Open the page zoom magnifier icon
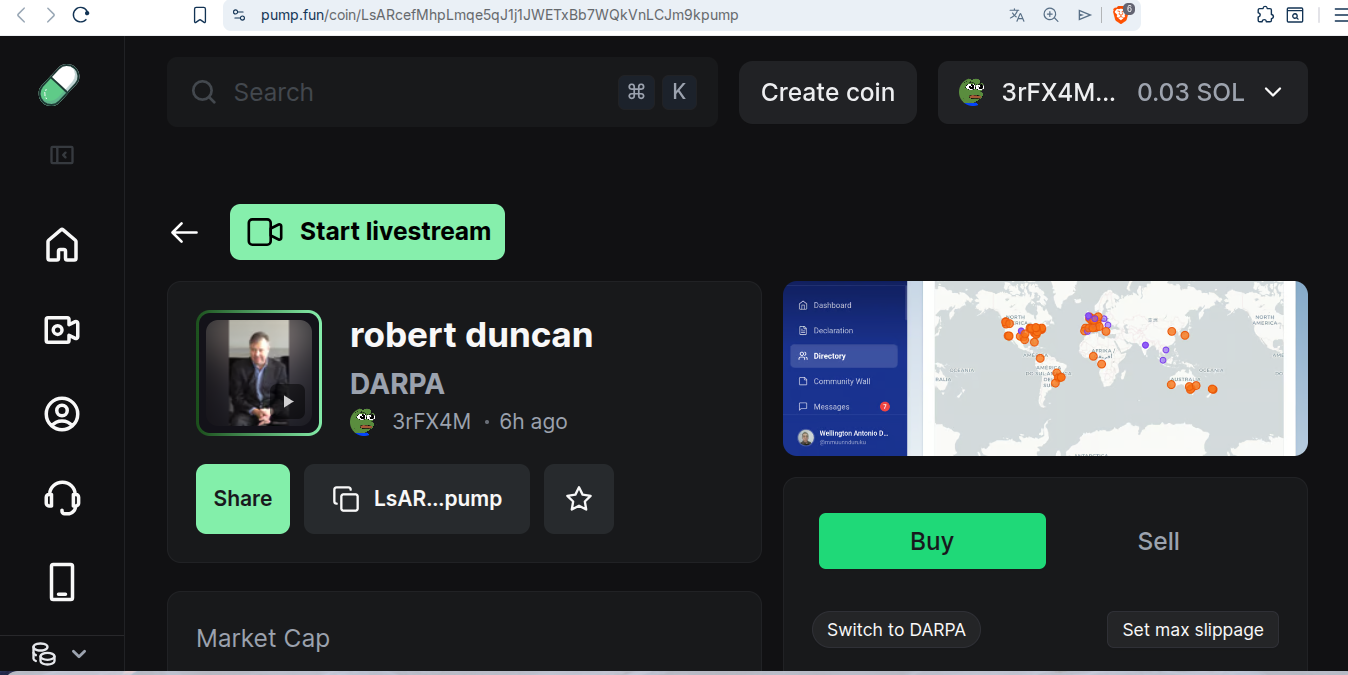This screenshot has height=675, width=1348. click(1050, 15)
